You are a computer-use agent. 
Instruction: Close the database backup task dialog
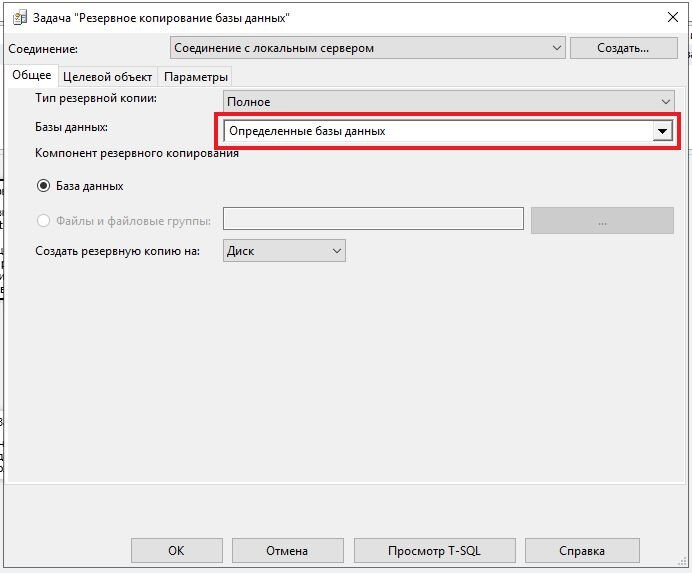673,17
